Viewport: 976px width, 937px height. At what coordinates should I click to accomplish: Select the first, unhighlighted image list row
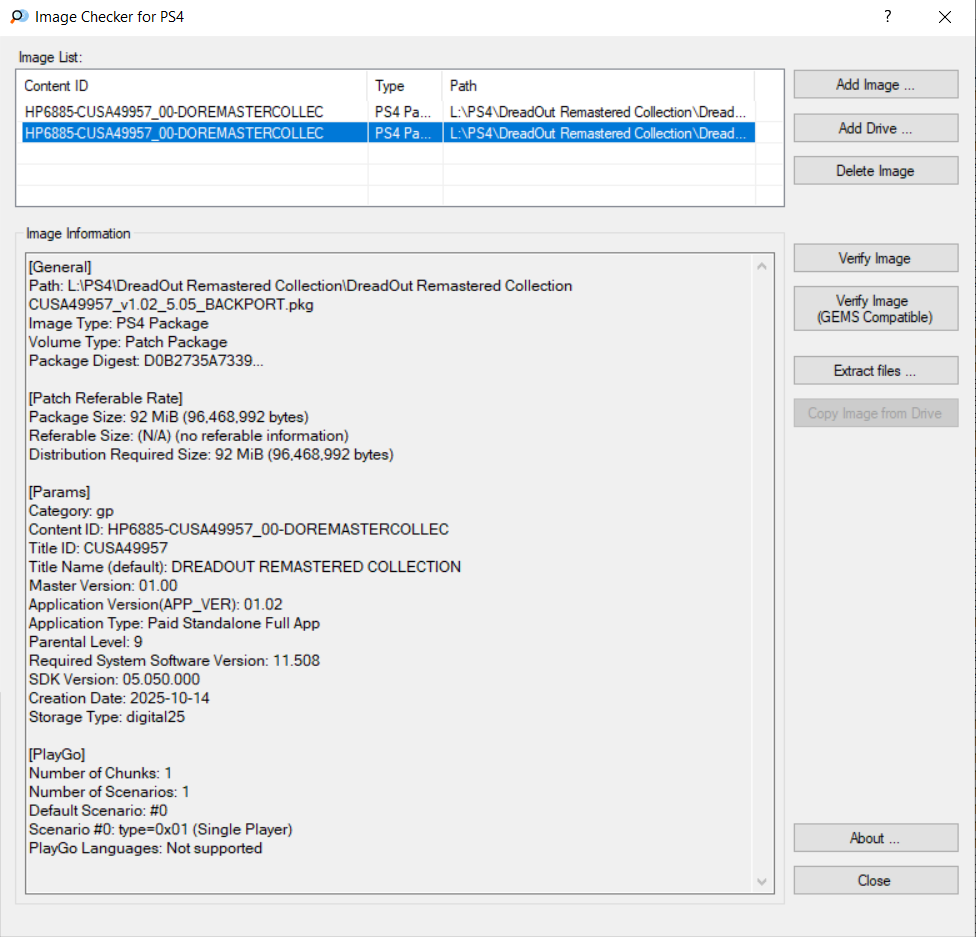174,112
